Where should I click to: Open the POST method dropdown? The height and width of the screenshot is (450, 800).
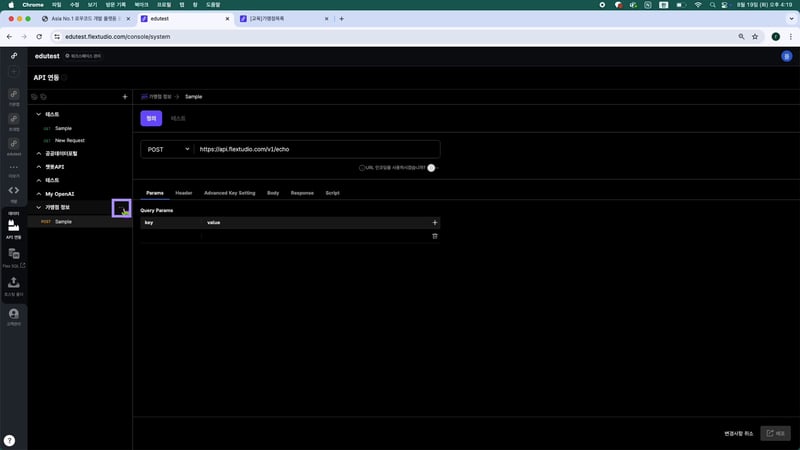tap(167, 149)
